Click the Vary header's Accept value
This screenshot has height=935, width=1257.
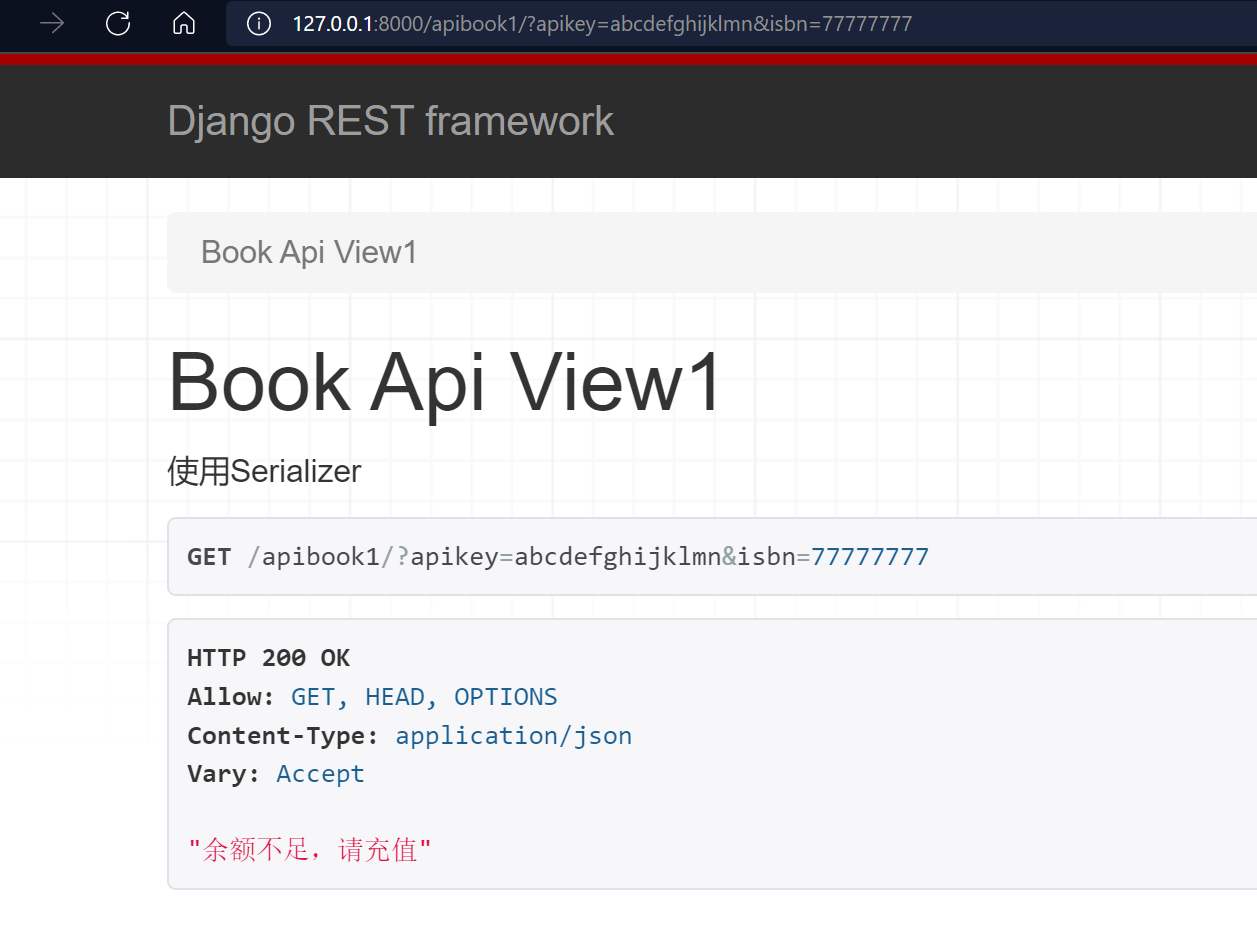click(320, 774)
